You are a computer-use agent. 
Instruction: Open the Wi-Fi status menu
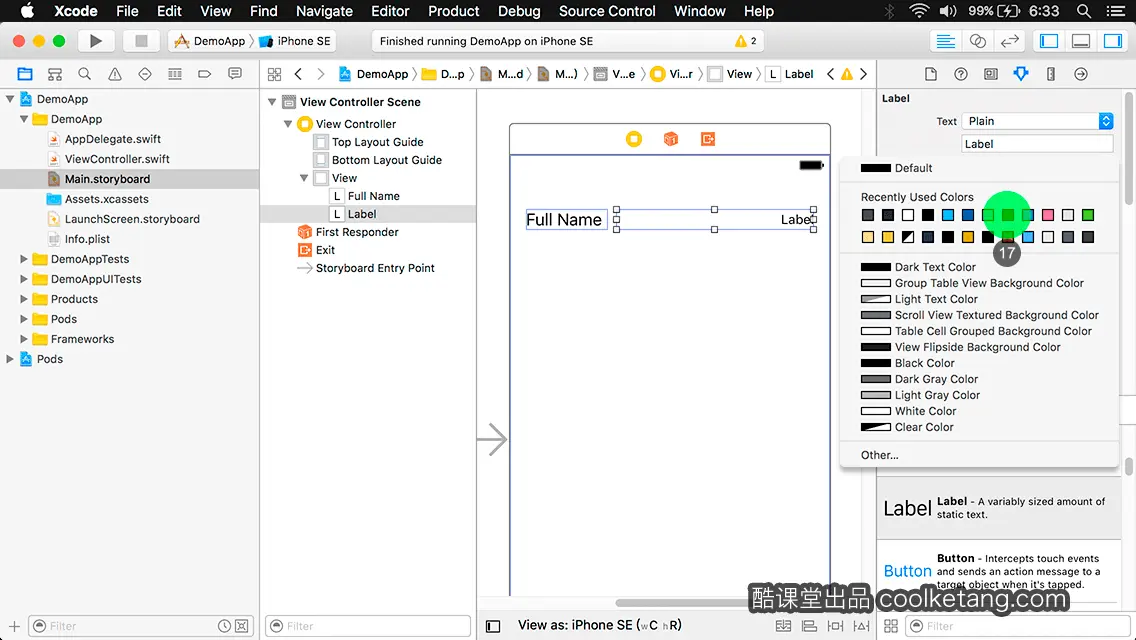coord(919,11)
